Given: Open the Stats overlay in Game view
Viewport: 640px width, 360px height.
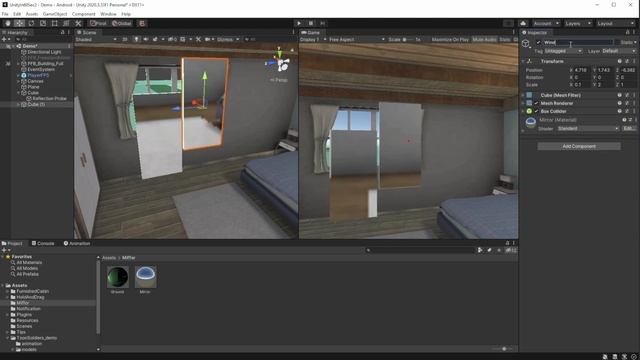Looking at the screenshot, I should pos(505,40).
